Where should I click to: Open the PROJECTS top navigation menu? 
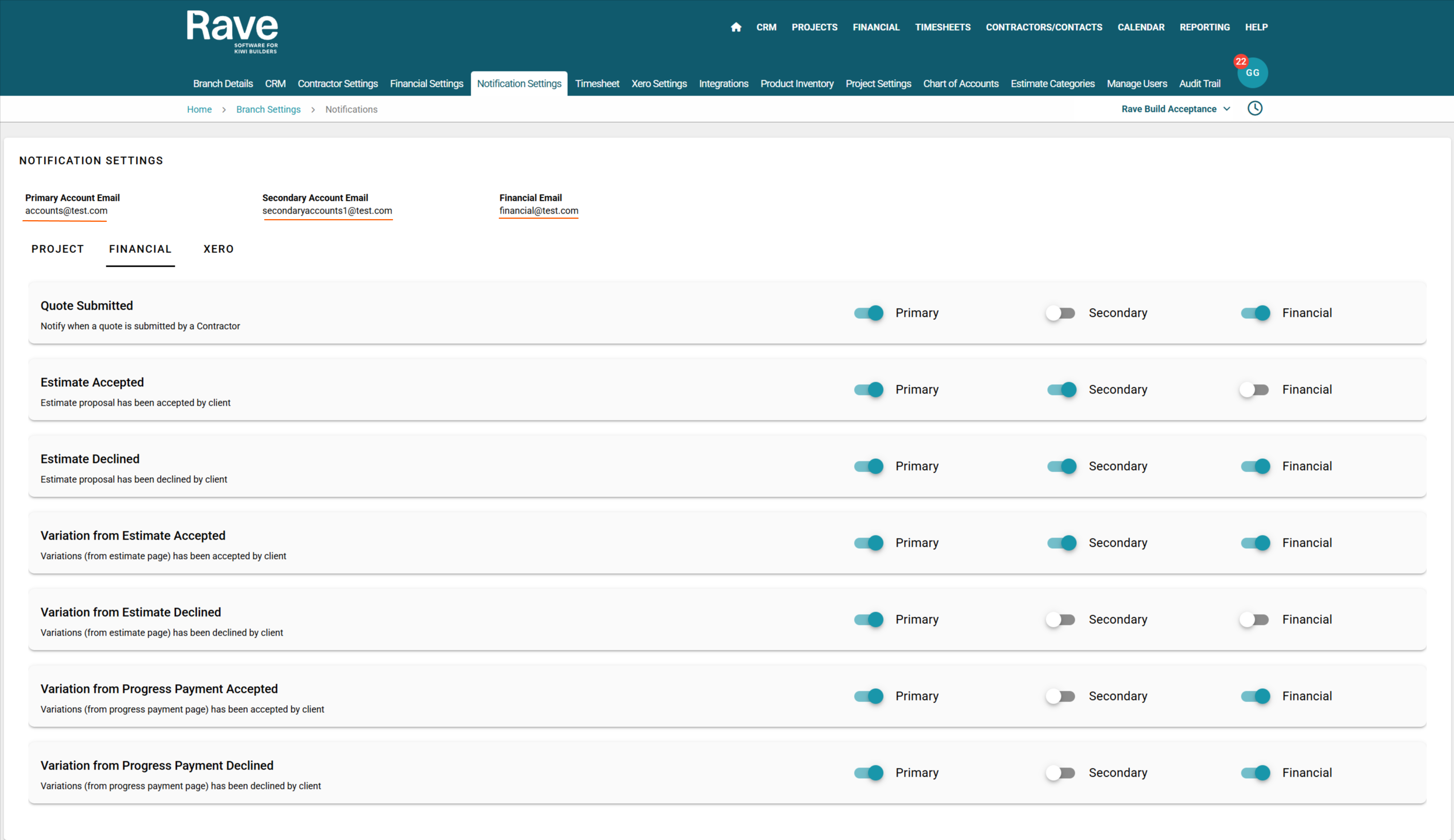tap(814, 27)
